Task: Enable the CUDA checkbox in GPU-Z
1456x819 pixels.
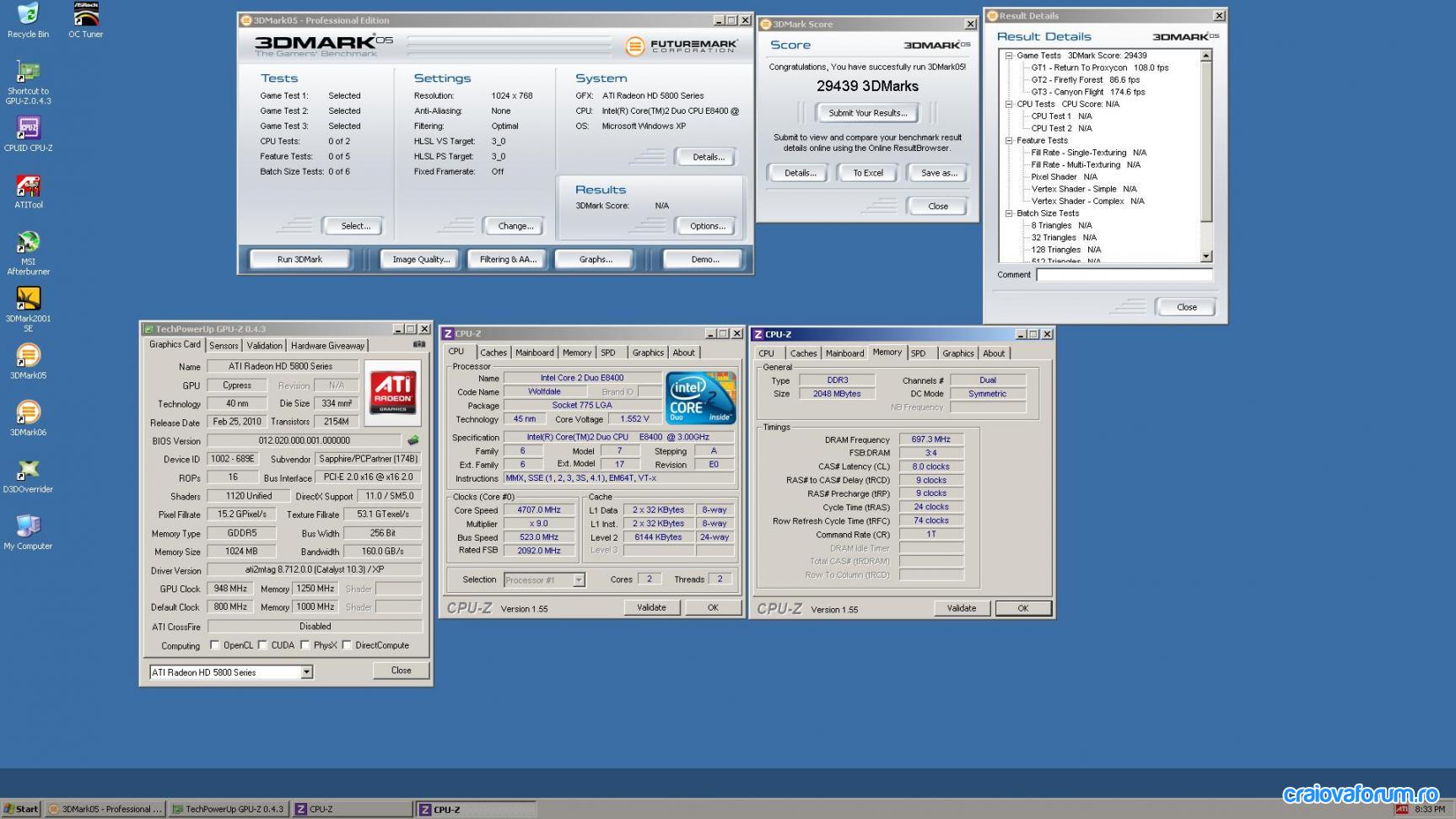Action: coord(262,645)
